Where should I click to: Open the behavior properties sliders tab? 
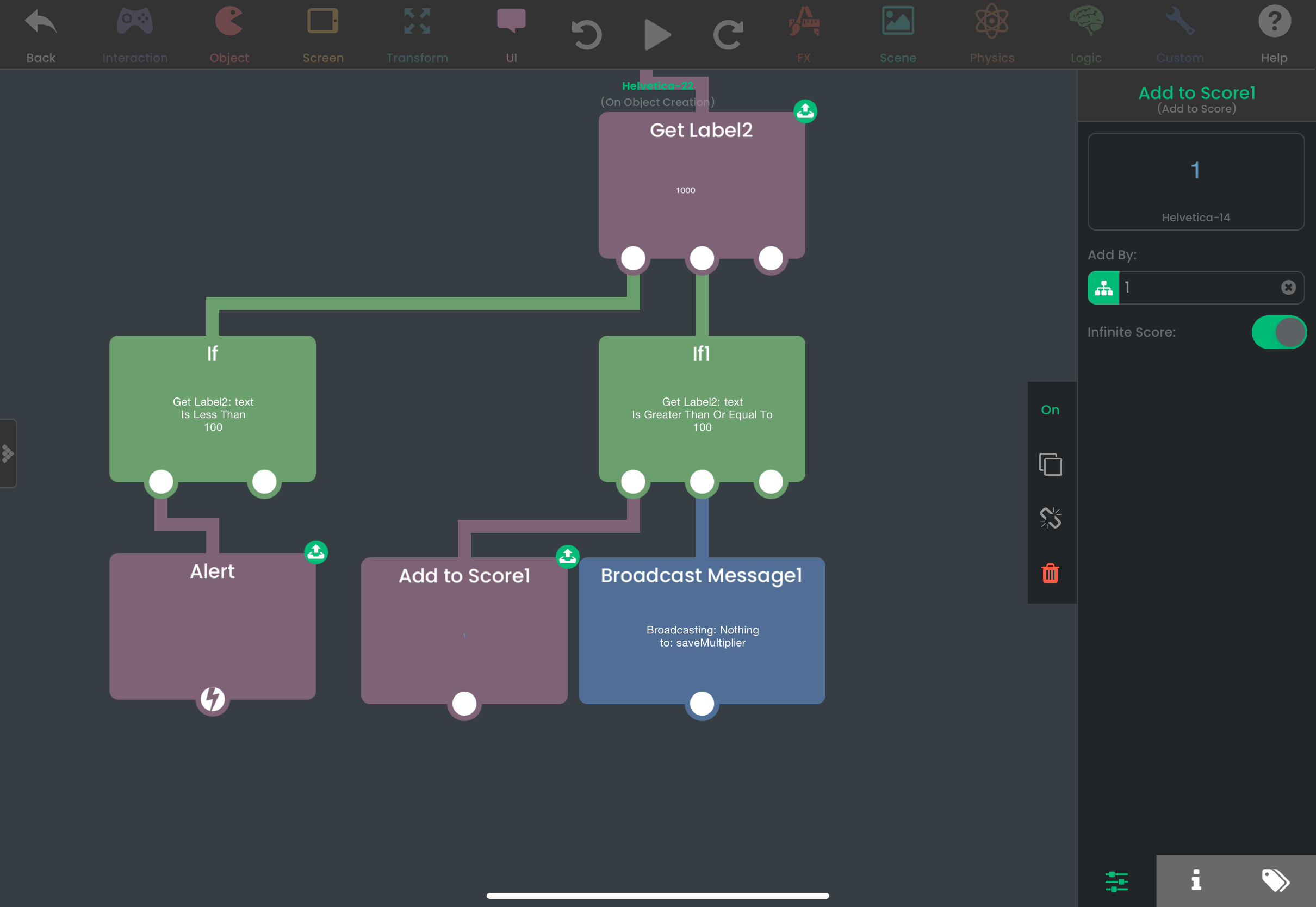pos(1116,881)
